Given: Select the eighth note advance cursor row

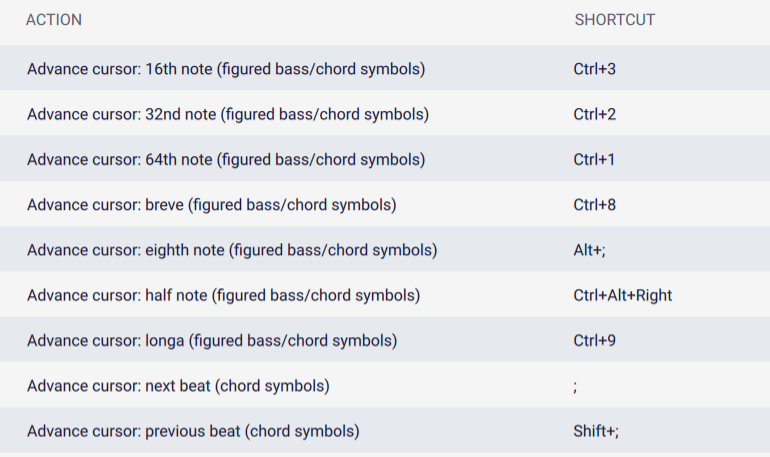Looking at the screenshot, I should pyautogui.click(x=385, y=249).
